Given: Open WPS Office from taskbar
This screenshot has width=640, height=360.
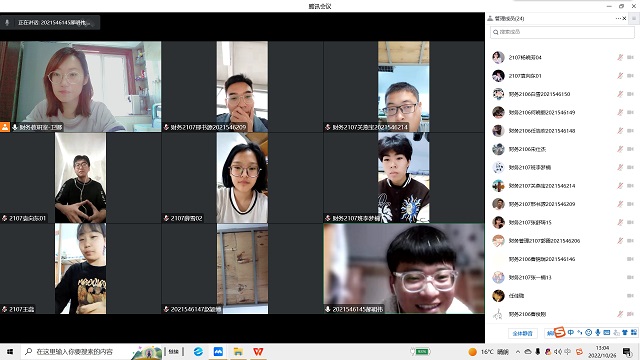Looking at the screenshot, I should (258, 351).
